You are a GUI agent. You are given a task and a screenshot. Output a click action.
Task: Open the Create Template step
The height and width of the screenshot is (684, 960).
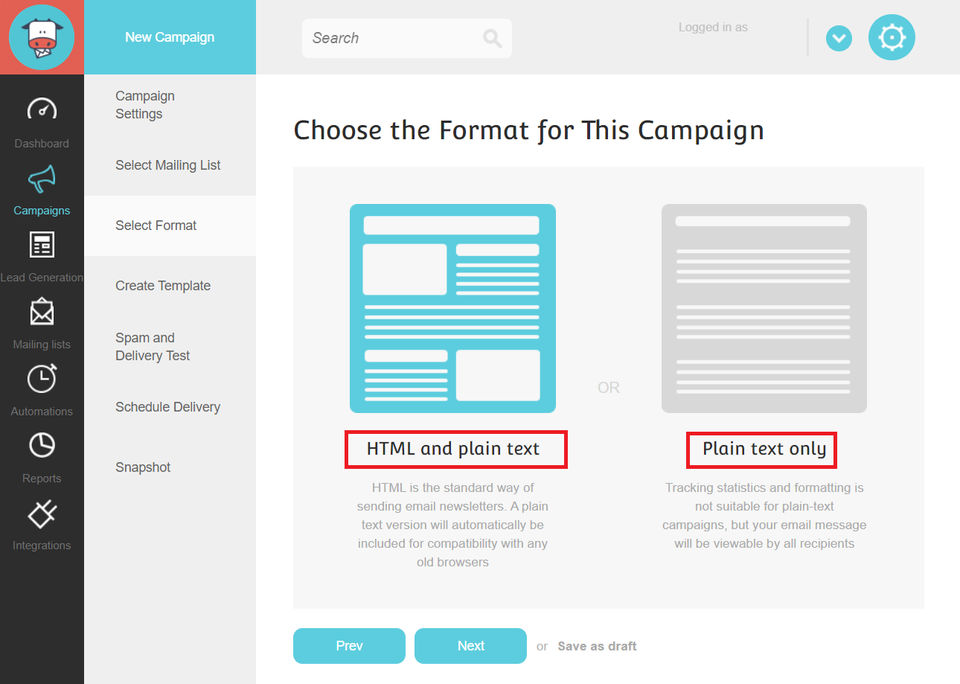pos(163,285)
